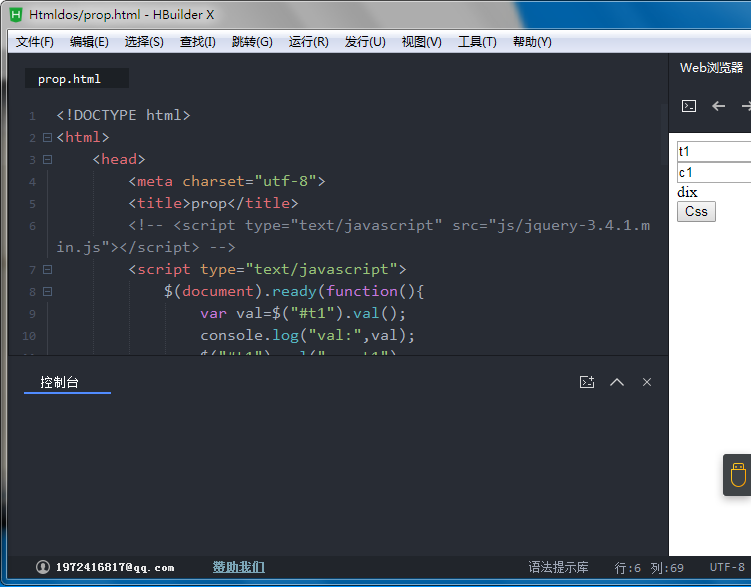Click the HBuilder X logo icon
Screen dimensions: 751x587
pos(16,15)
